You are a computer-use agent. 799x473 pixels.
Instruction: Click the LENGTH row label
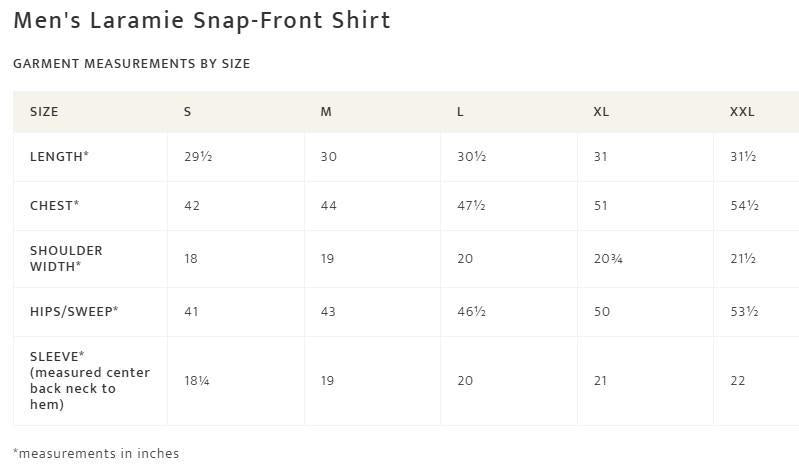[x=59, y=157]
